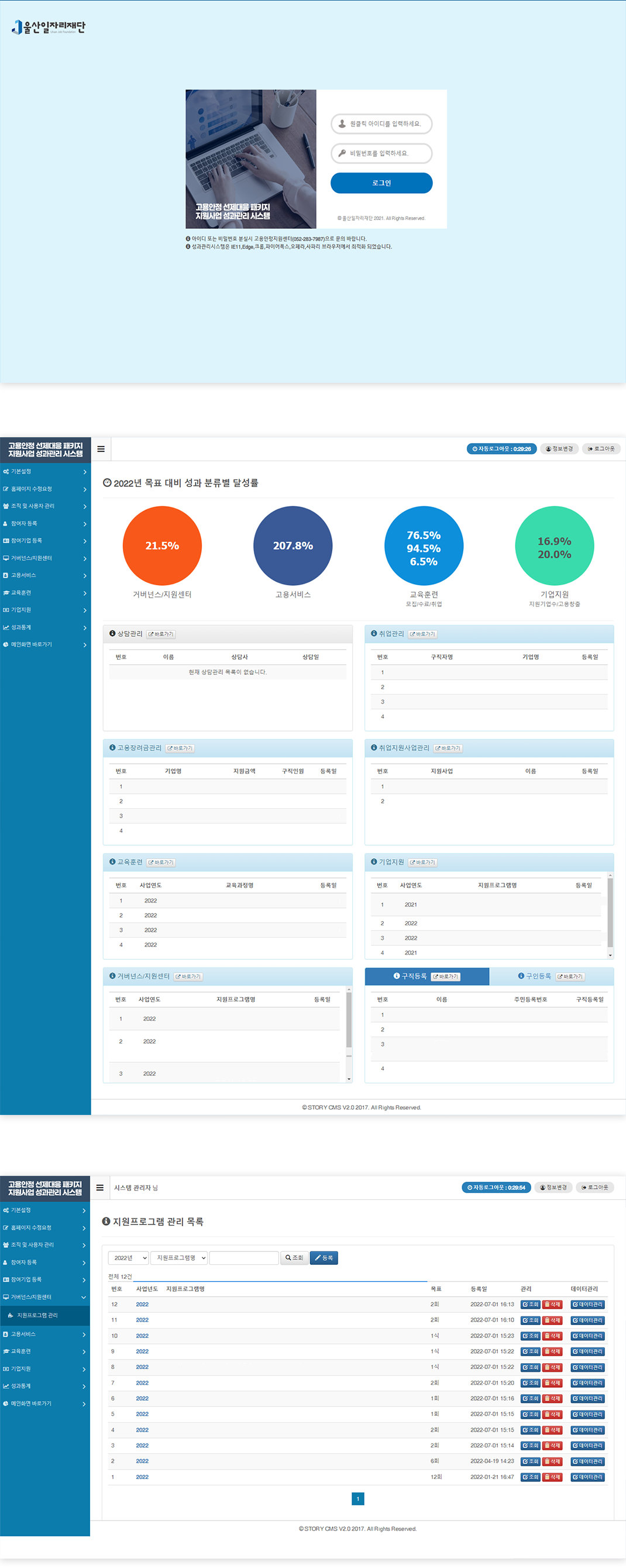Click info icon beside 상담관리 heading
626x1568 pixels.
pyautogui.click(x=112, y=634)
